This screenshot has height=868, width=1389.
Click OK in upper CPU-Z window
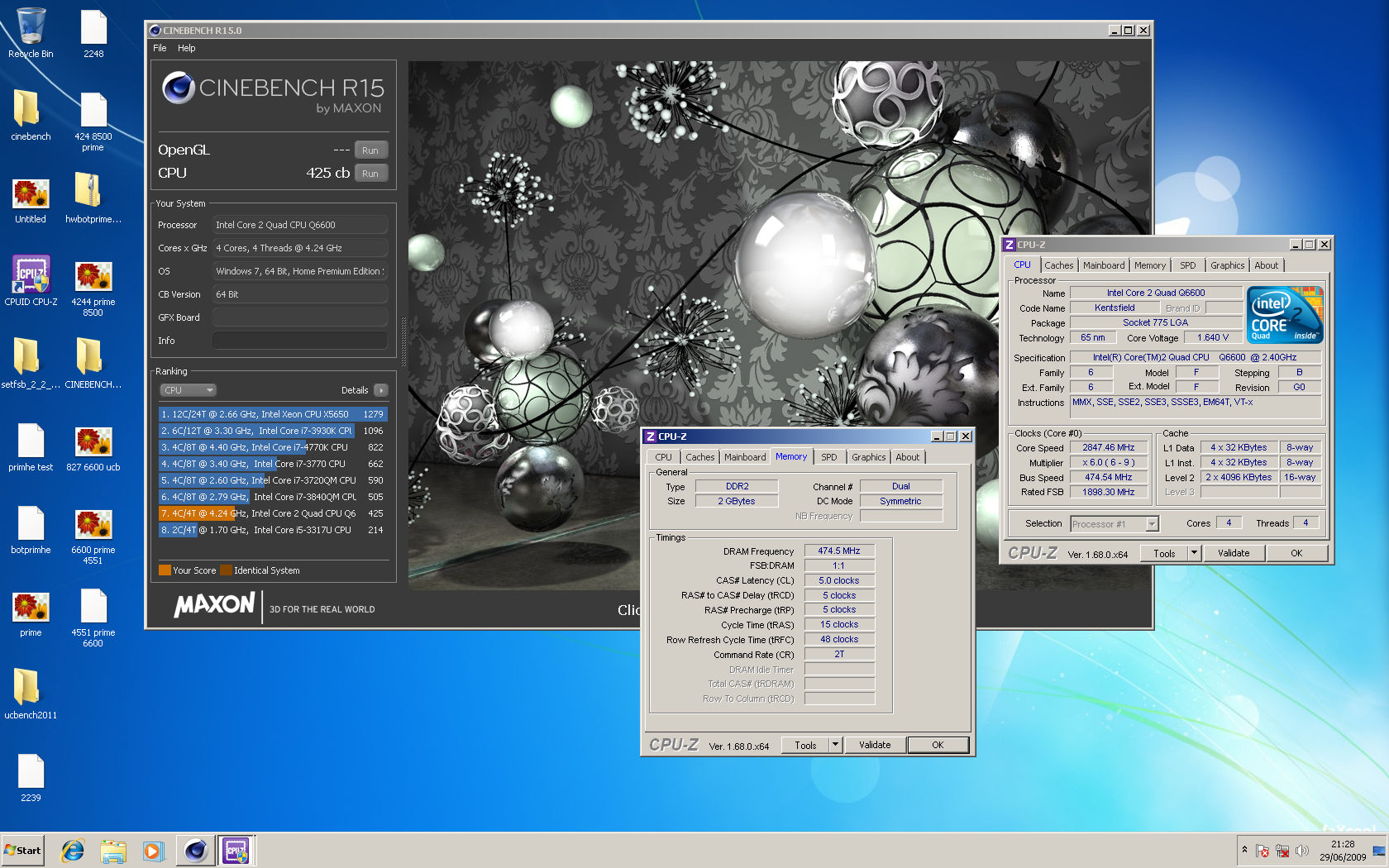click(x=1296, y=554)
